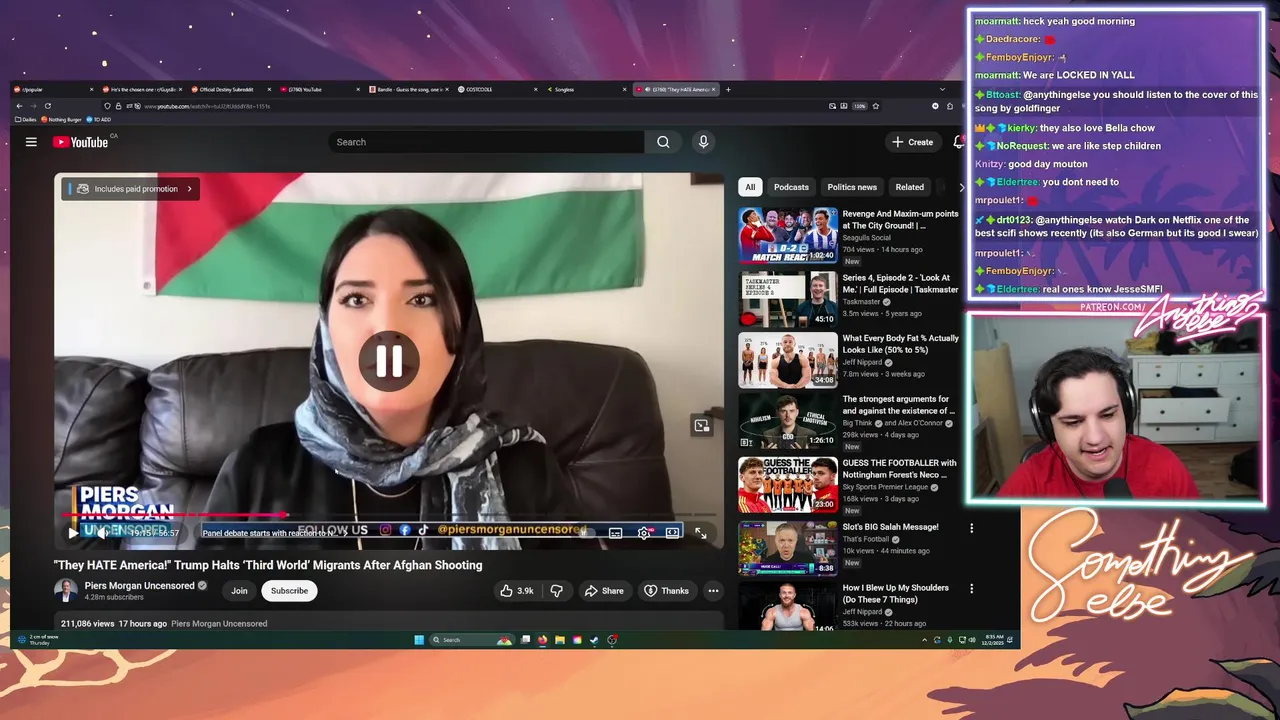
Task: Open the Piers Morgan Uncensored channel name
Action: point(139,586)
